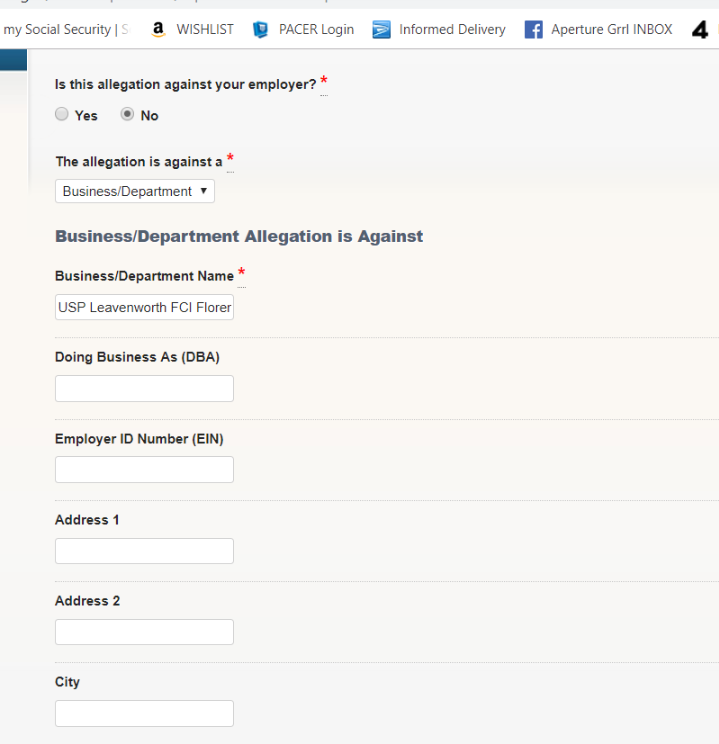The width and height of the screenshot is (719, 744).
Task: Click the Address 2 input field
Action: pyautogui.click(x=144, y=632)
